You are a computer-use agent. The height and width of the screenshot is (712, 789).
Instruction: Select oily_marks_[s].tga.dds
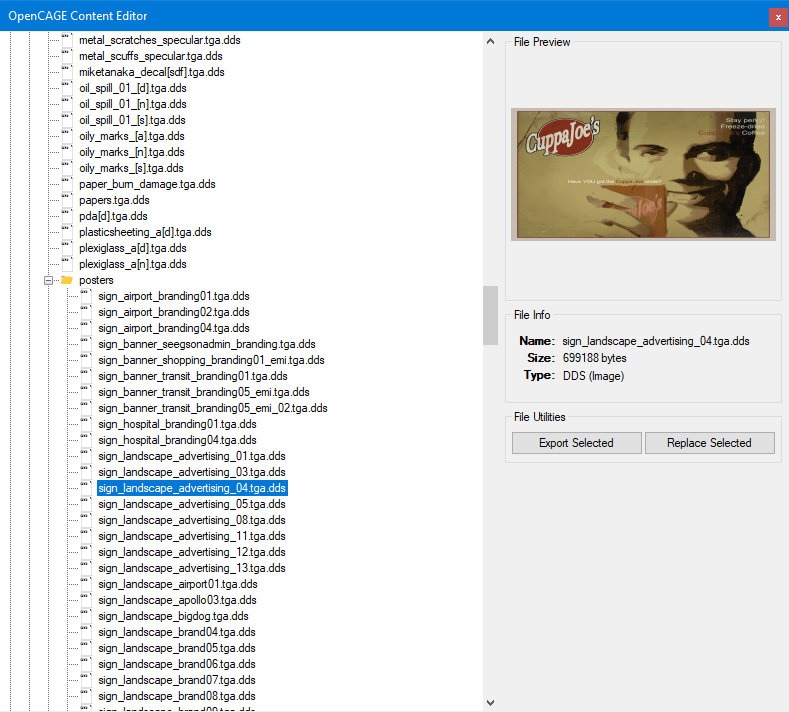tap(131, 168)
